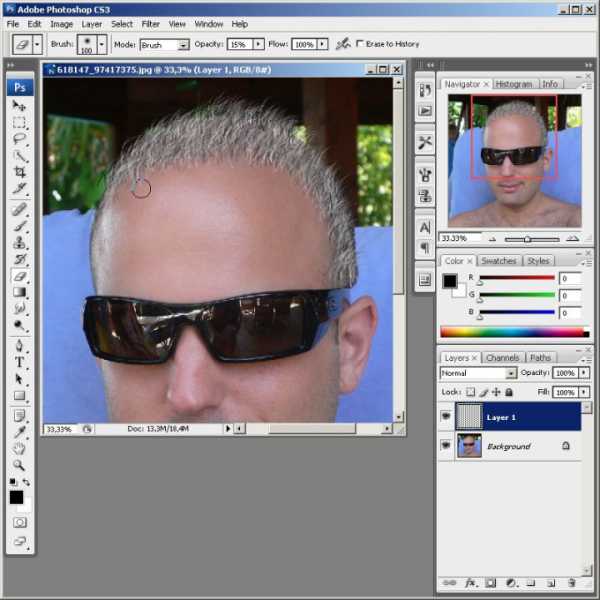Select the Rectangle shape tool
The image size is (600, 600).
[19, 395]
